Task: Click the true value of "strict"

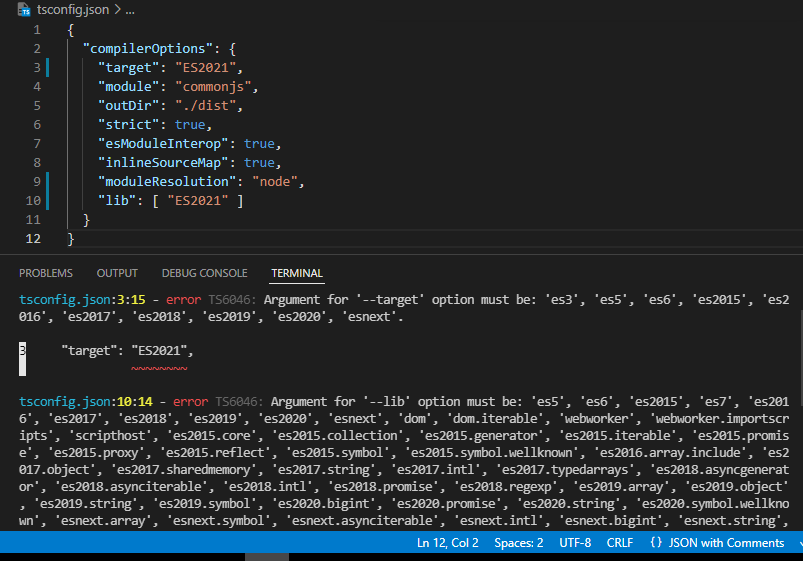Action: pyautogui.click(x=190, y=124)
